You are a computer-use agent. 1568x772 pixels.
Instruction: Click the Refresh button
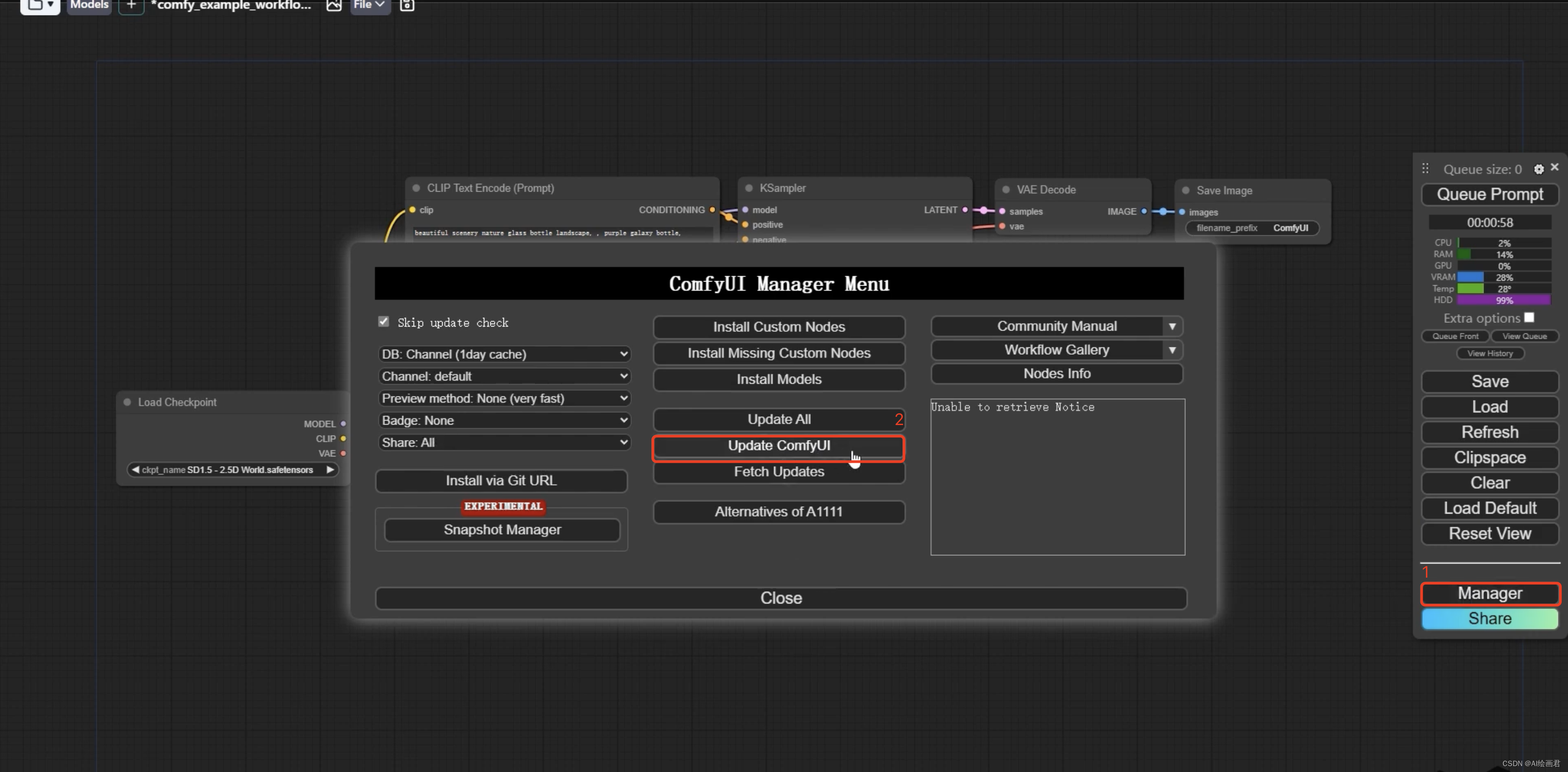pyautogui.click(x=1489, y=432)
